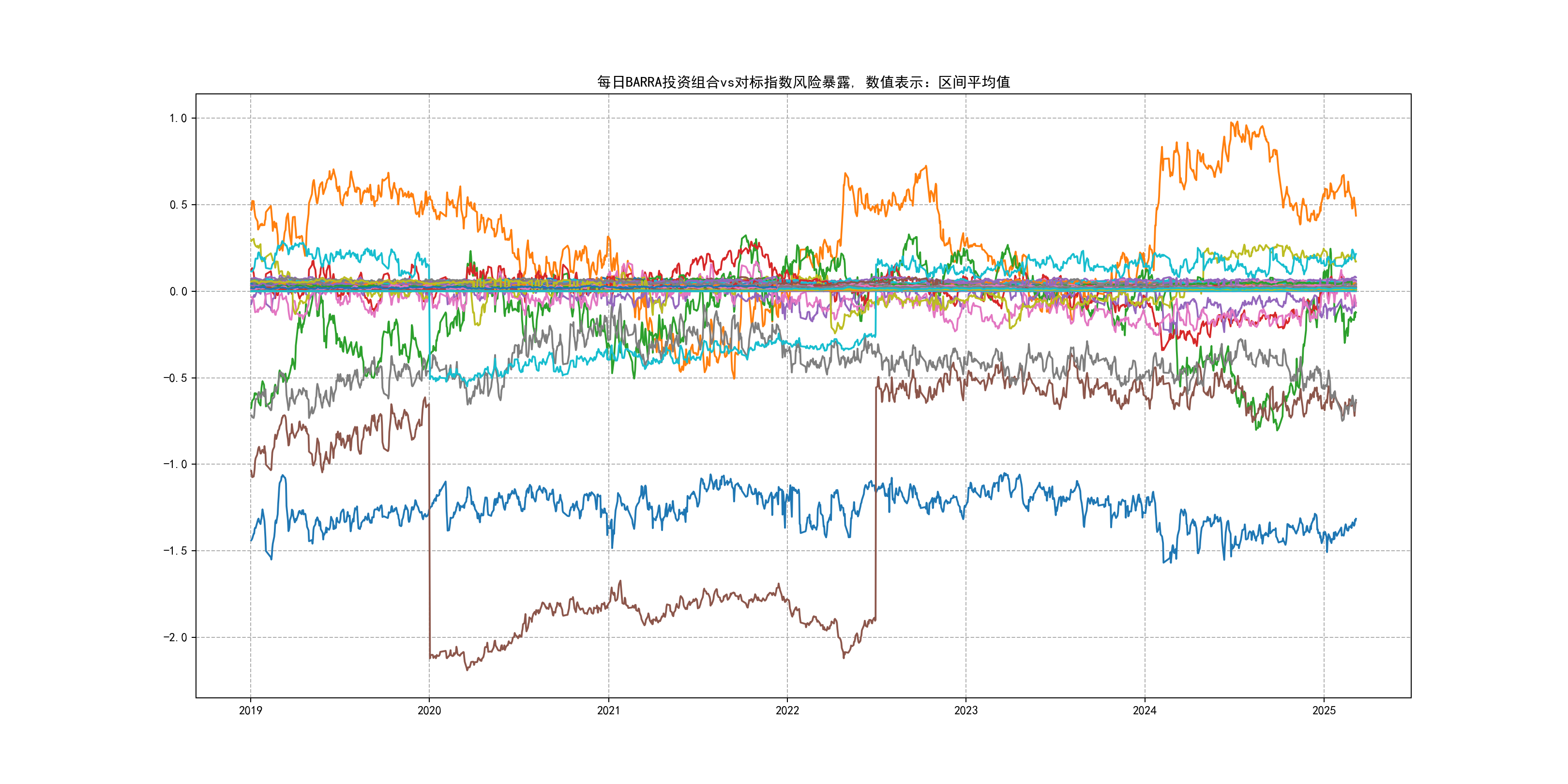Screen dimensions: 1568x784
Task: Click the chart title text
Action: coord(803,82)
